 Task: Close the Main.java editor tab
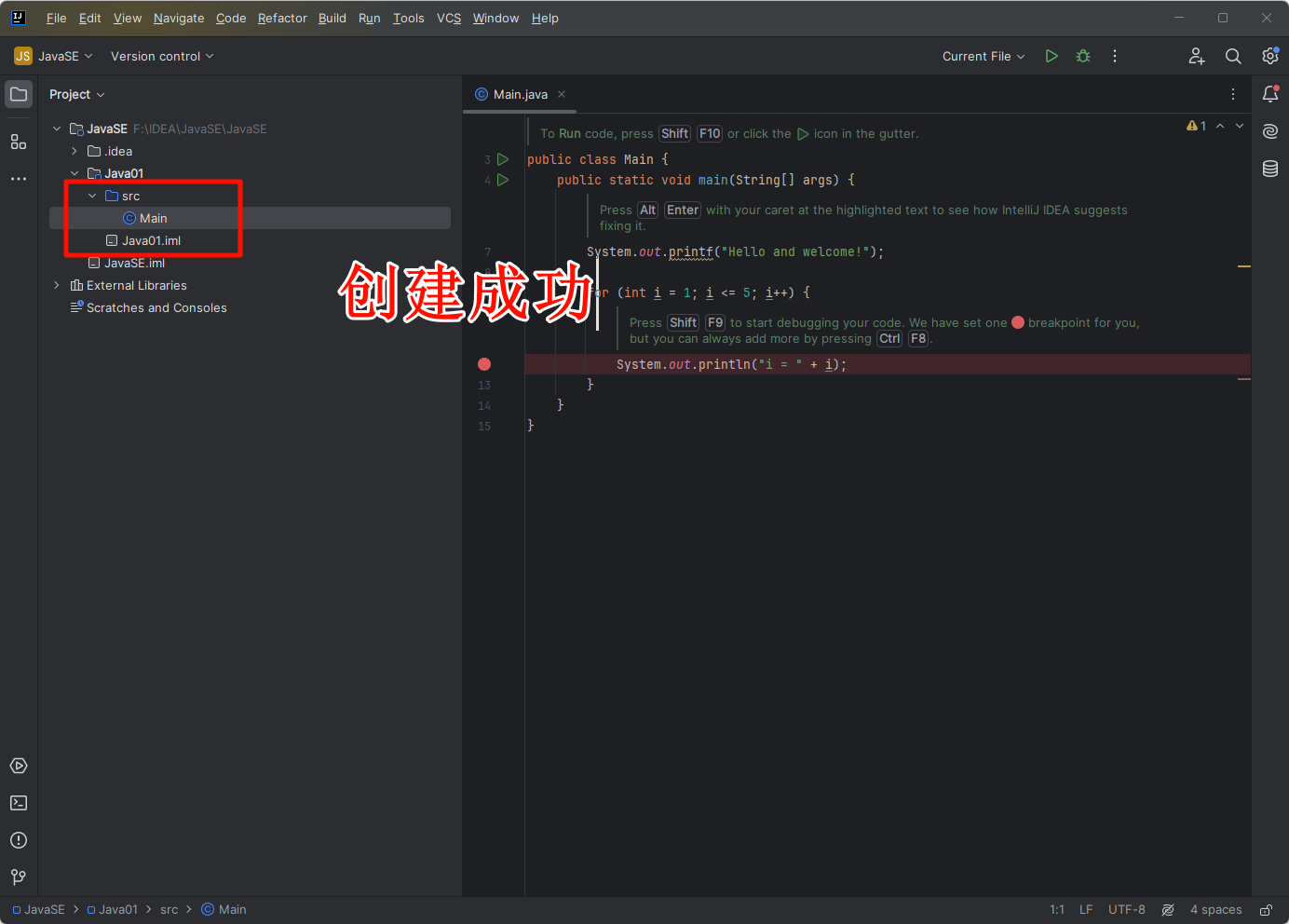click(562, 94)
